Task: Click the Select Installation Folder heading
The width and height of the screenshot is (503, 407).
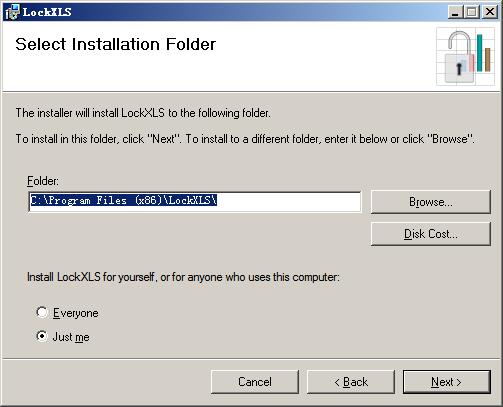Action: tap(116, 44)
